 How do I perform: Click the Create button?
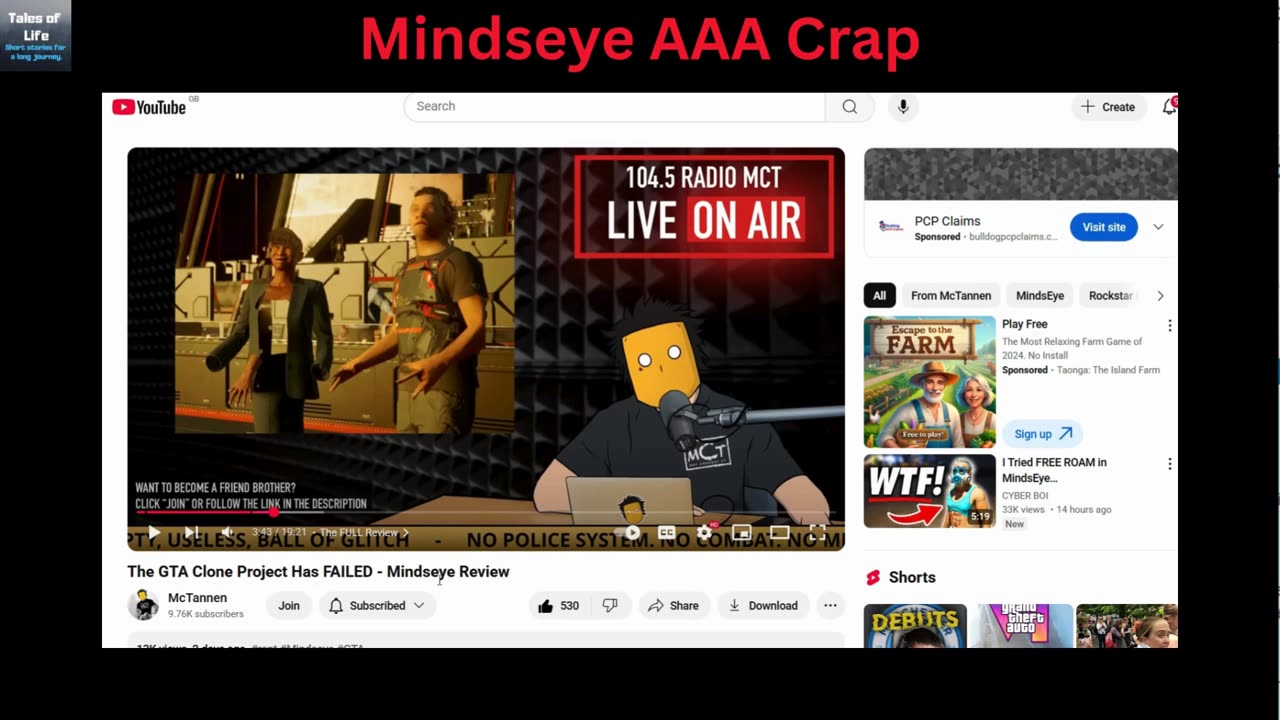[x=1108, y=107]
